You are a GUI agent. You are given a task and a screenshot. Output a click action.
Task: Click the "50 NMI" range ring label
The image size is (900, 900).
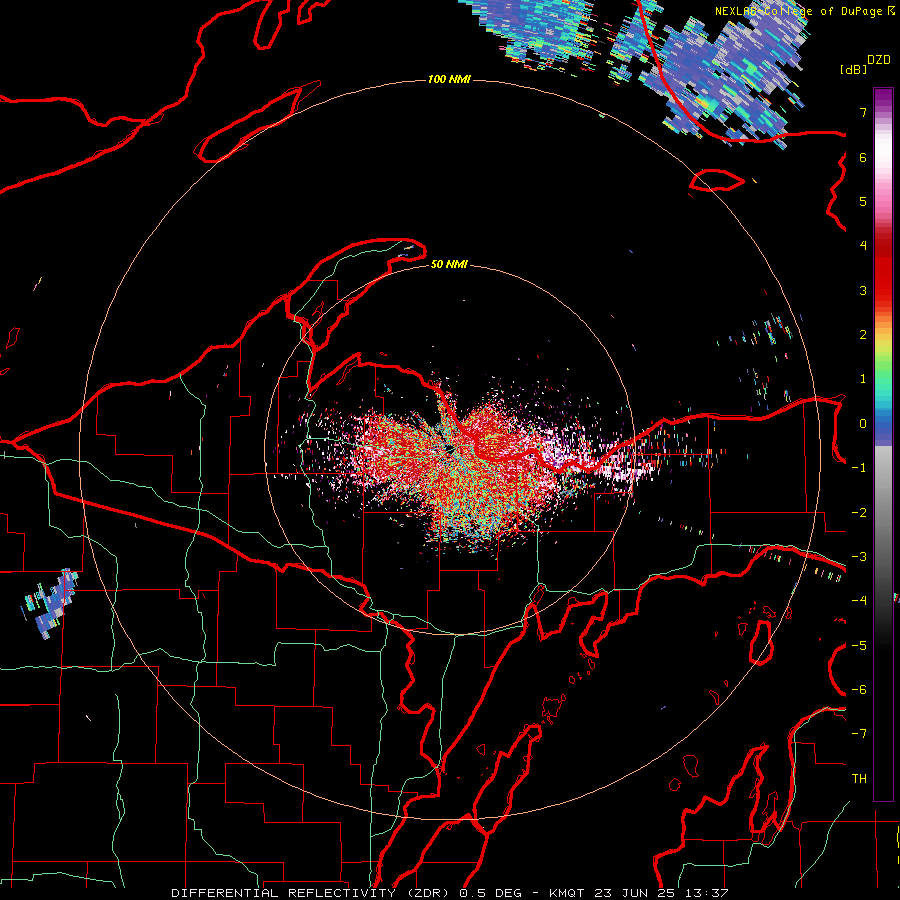pos(449,264)
